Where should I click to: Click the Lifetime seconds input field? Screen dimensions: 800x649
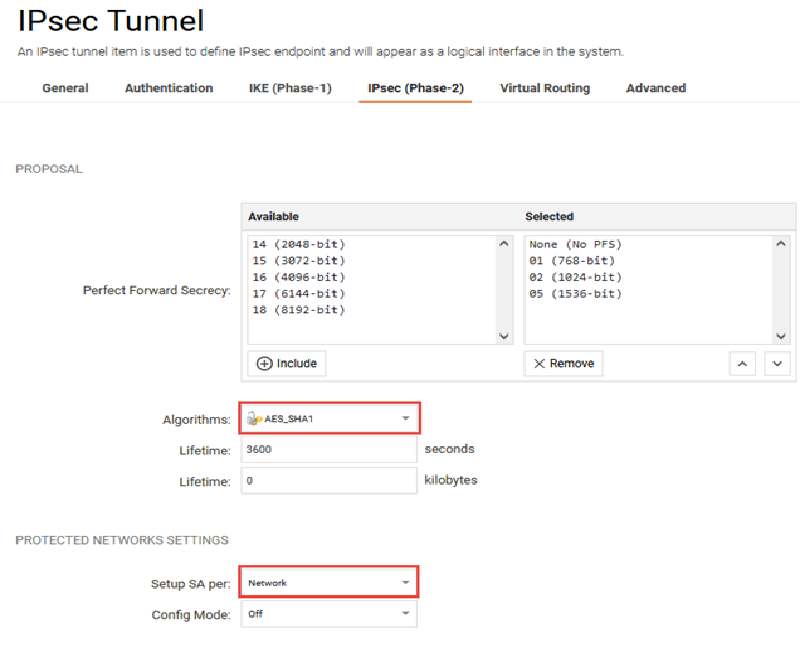pyautogui.click(x=329, y=450)
